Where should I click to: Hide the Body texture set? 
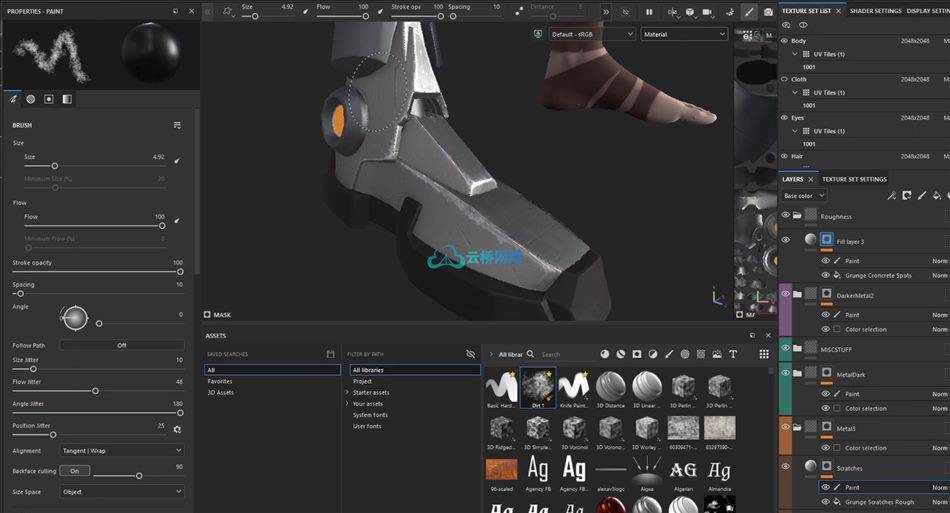(x=785, y=41)
